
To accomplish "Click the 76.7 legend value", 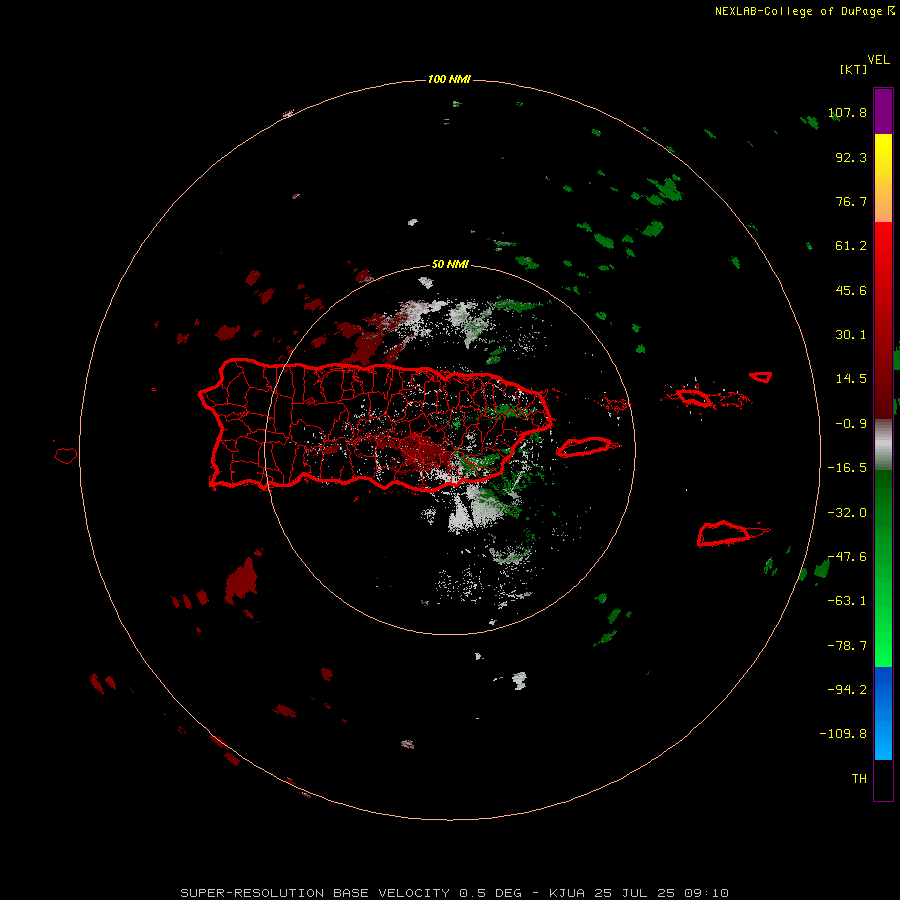I will tap(851, 201).
